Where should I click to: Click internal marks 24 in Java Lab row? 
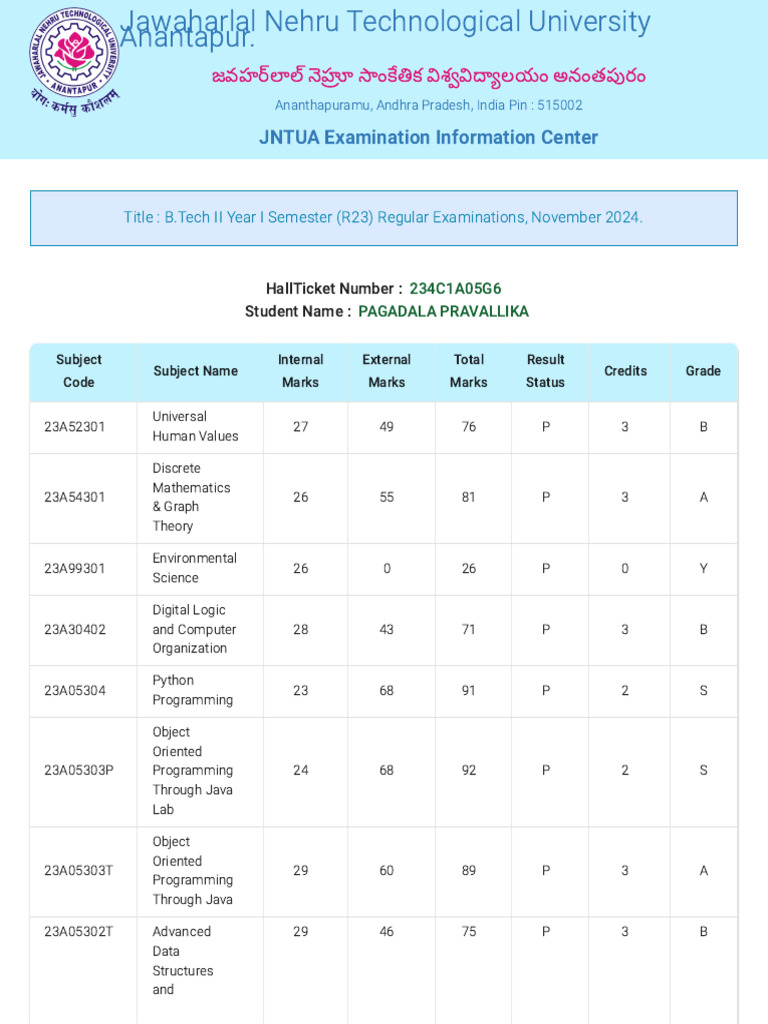pyautogui.click(x=300, y=771)
